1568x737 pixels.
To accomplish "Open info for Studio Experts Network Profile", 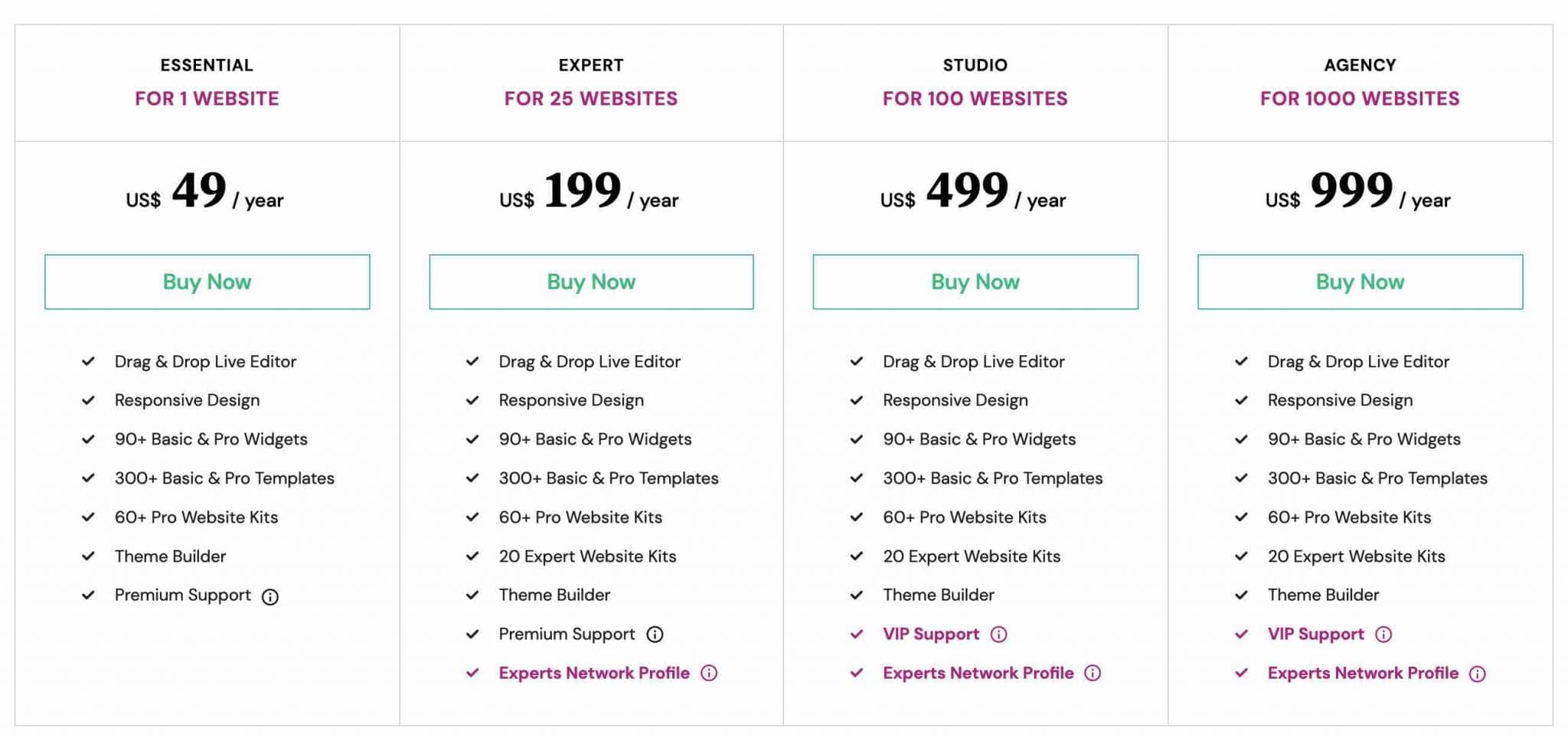I will [x=1093, y=673].
